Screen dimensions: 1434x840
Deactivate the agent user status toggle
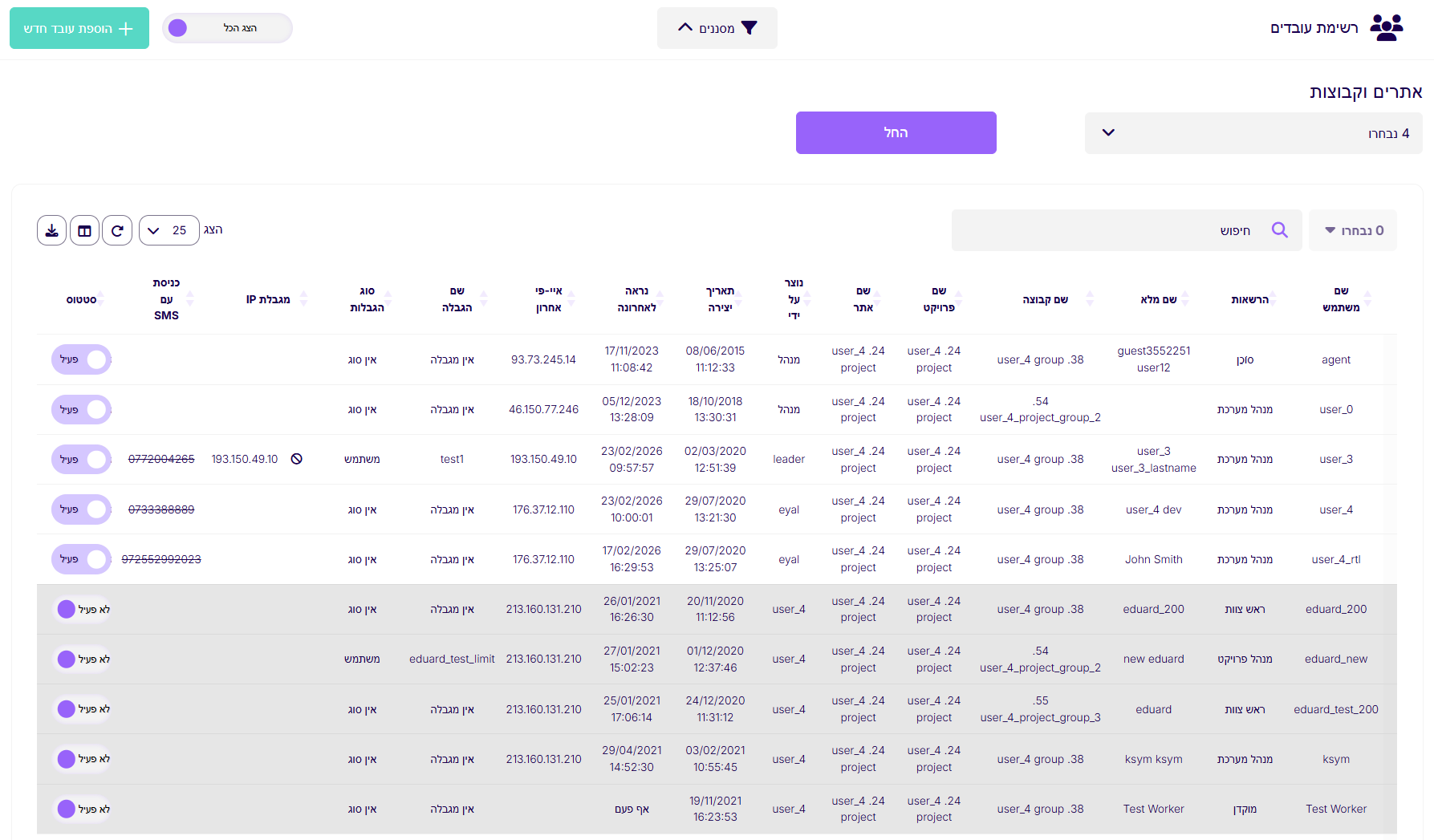82,359
